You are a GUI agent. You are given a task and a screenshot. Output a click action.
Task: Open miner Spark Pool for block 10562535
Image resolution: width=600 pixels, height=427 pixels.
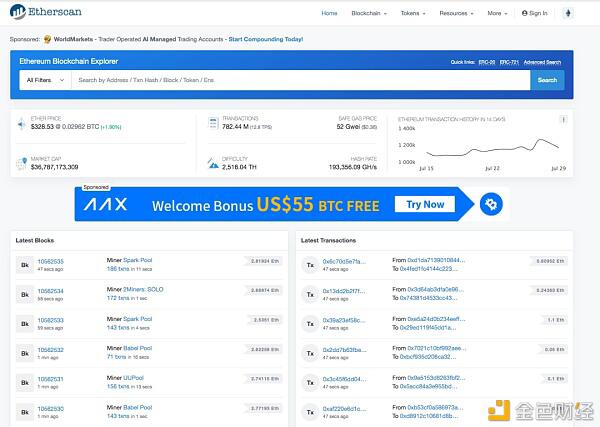(x=137, y=260)
